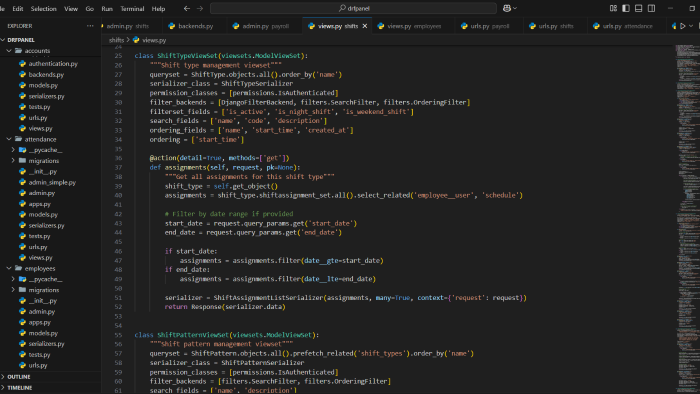Viewport: 700px width, 394px height.
Task: Open apps.py in the attendance folder
Action: point(50,204)
